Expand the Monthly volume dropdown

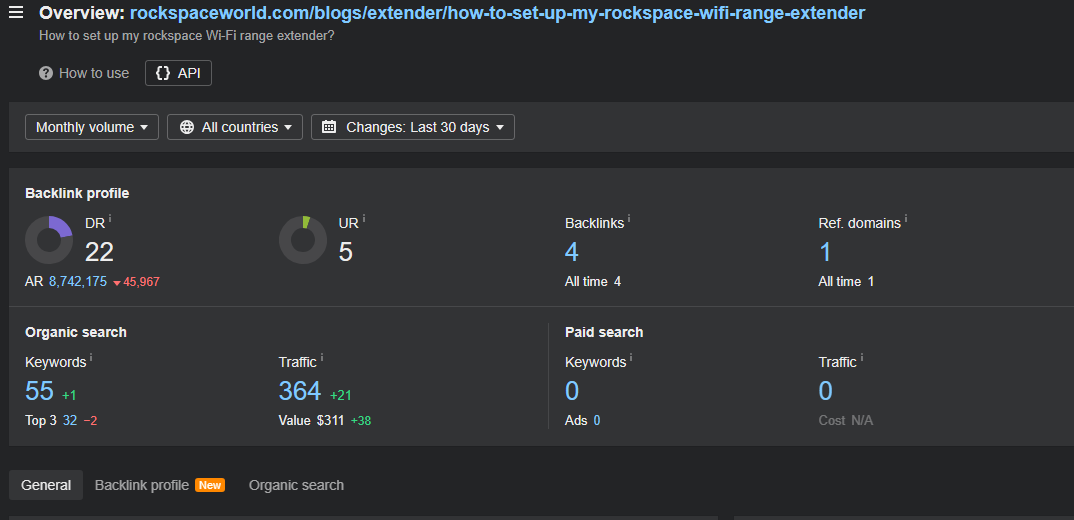[x=92, y=127]
